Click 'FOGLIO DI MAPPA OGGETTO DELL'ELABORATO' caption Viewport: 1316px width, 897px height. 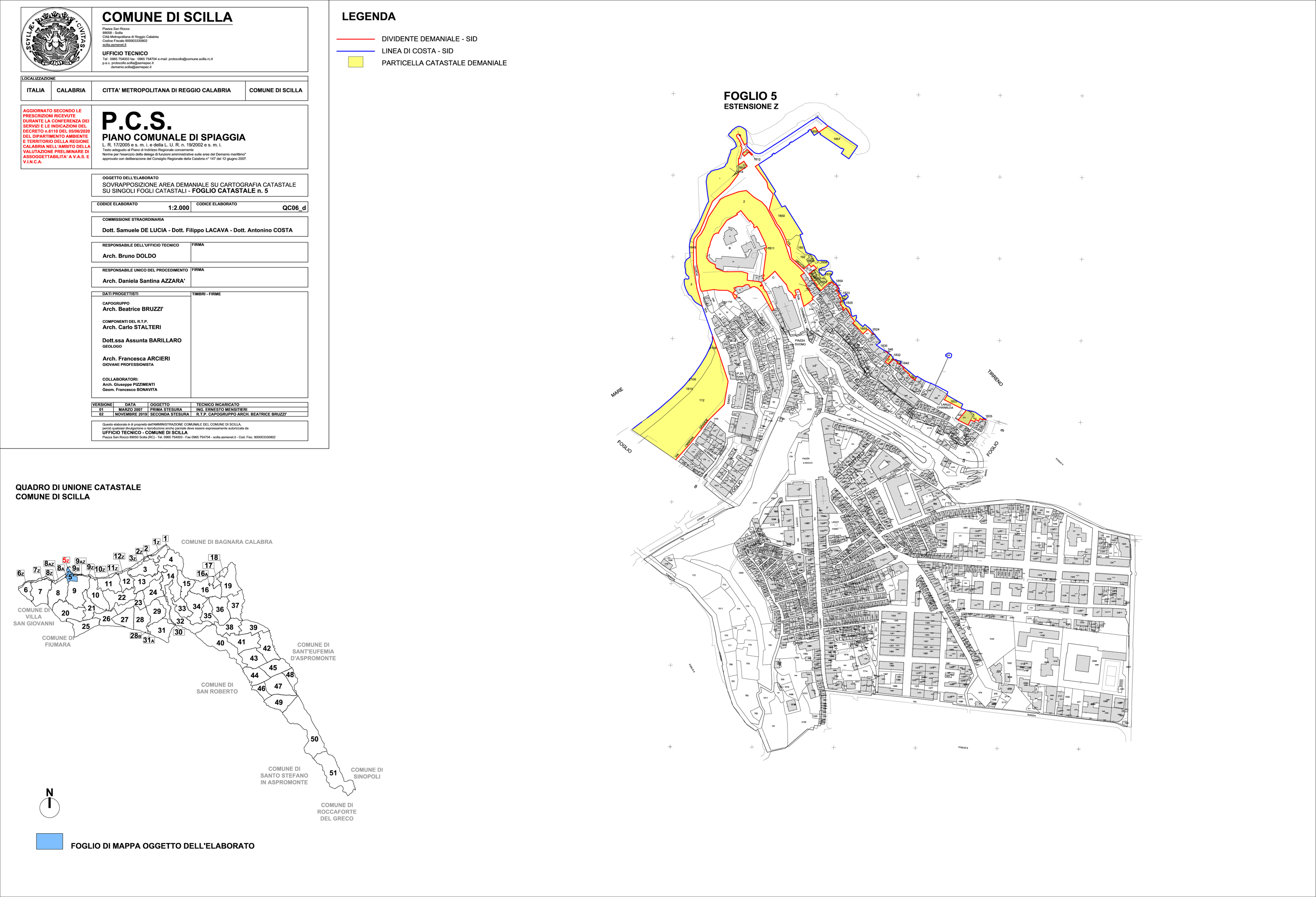pos(163,846)
